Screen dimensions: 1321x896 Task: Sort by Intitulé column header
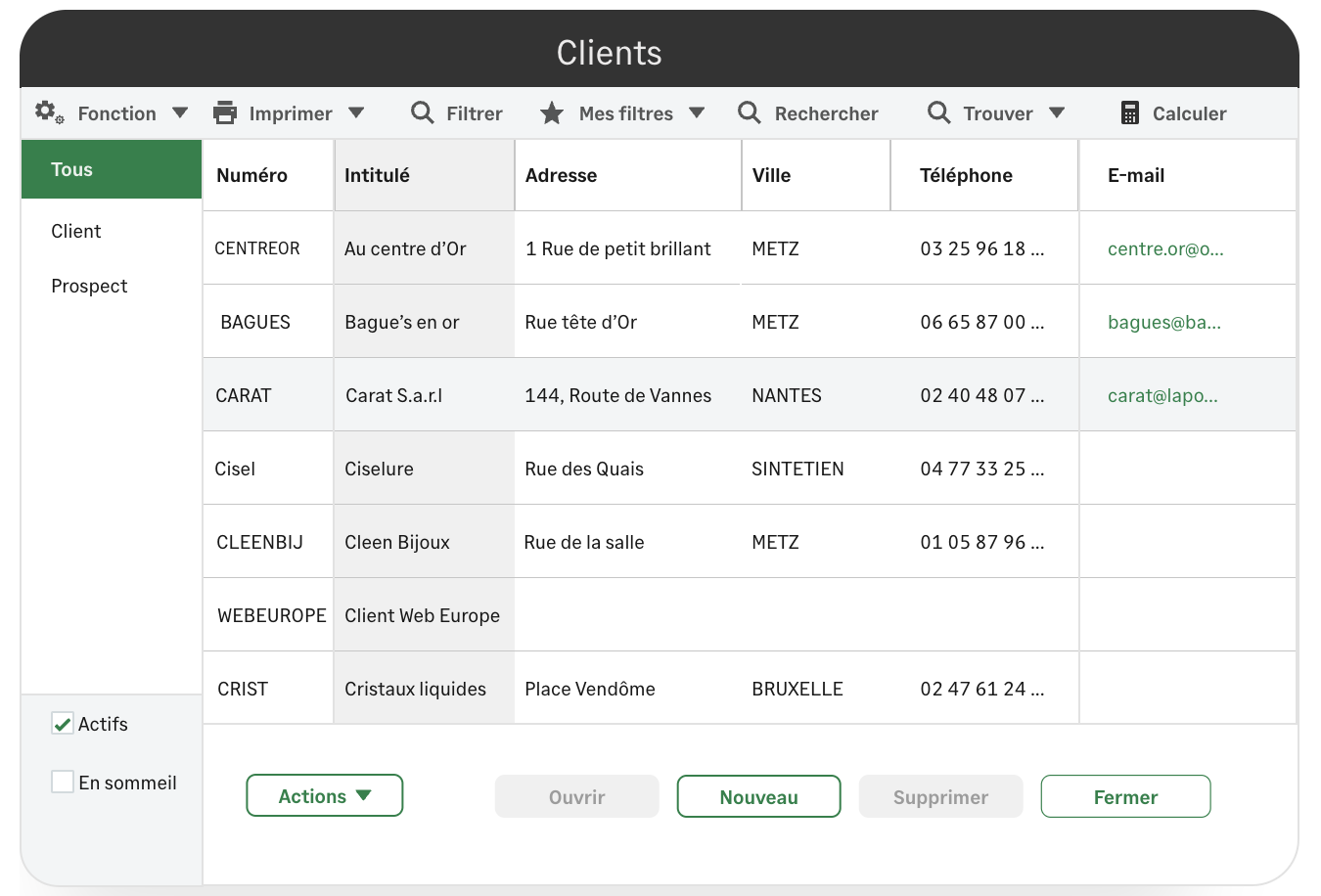pyautogui.click(x=425, y=175)
